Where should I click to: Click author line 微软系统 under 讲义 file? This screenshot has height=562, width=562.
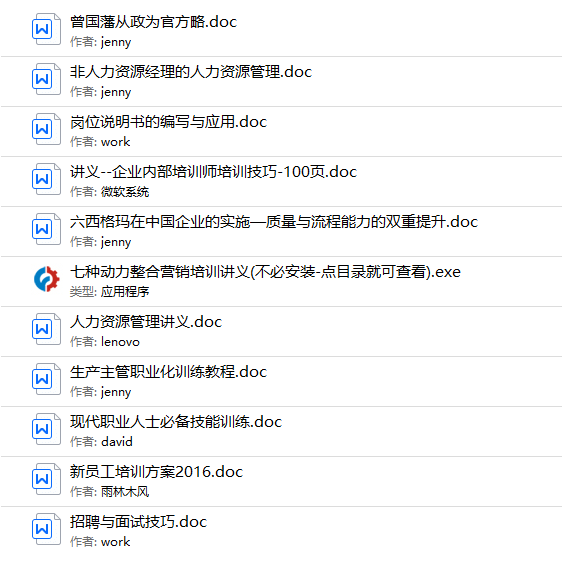(x=109, y=192)
